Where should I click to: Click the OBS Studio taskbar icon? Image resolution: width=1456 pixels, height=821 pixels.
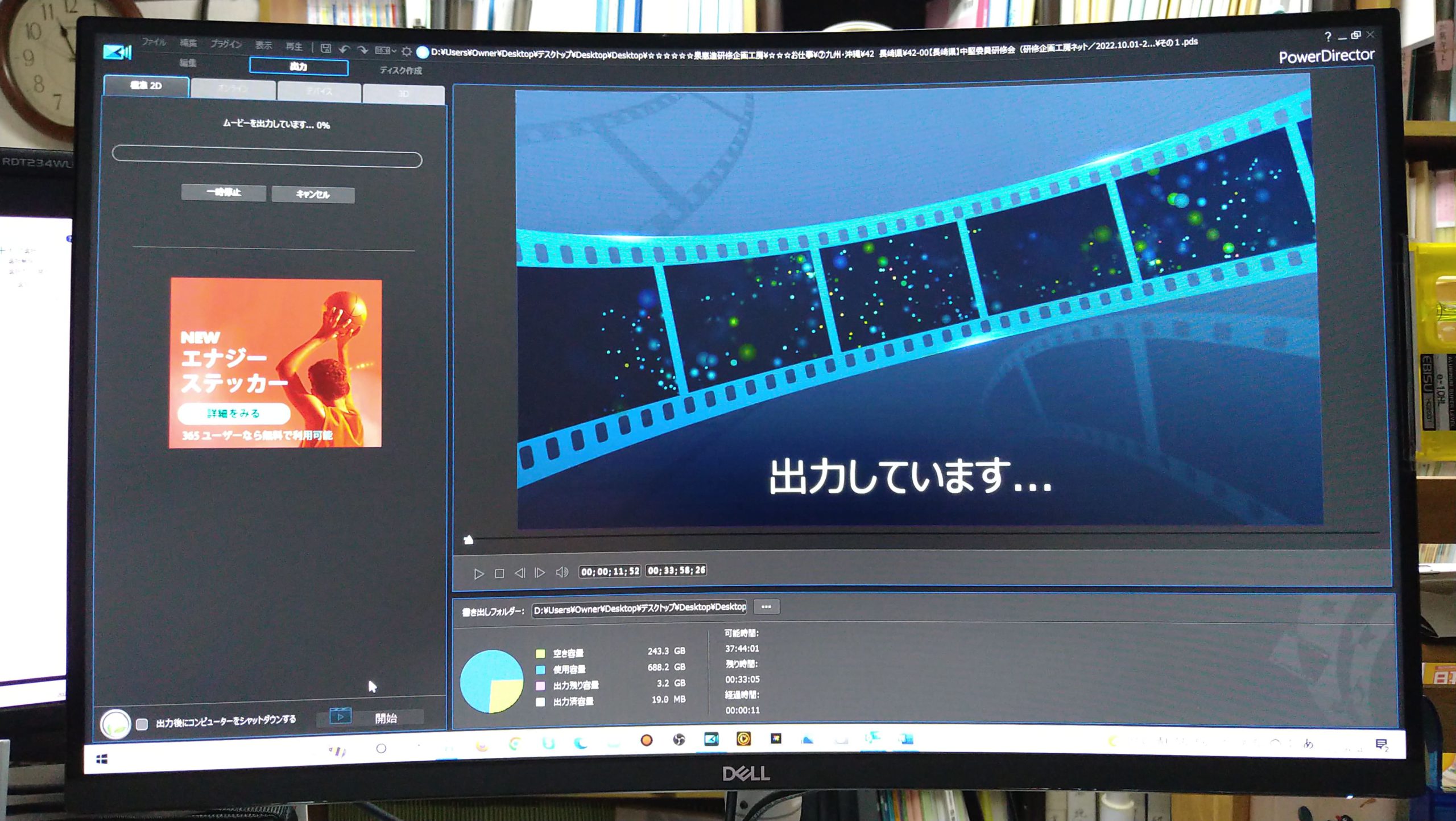pos(679,740)
